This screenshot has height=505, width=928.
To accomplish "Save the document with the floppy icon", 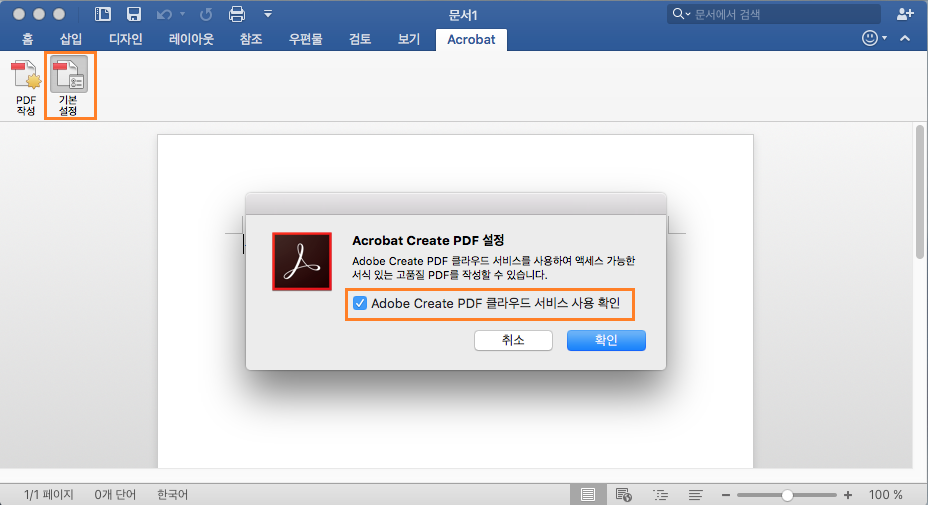I will [x=134, y=14].
